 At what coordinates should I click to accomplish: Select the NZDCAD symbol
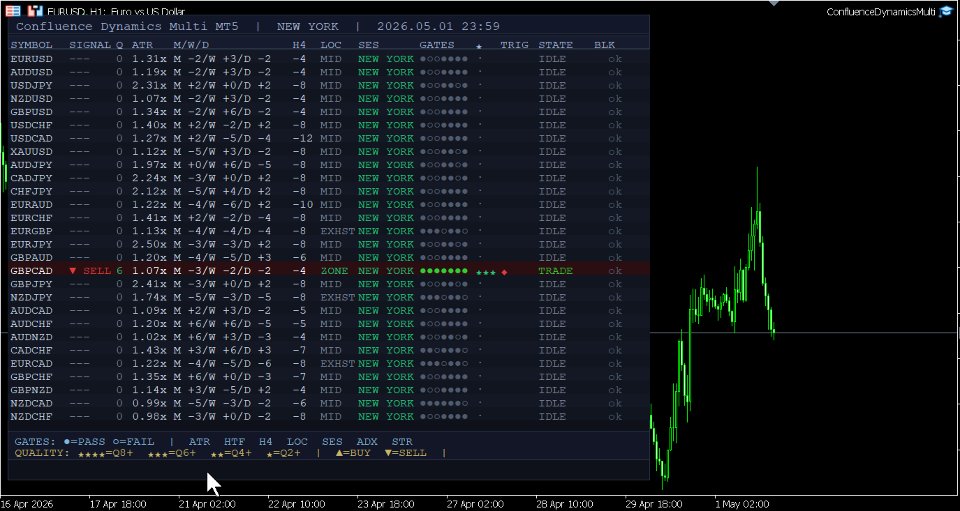click(32, 404)
